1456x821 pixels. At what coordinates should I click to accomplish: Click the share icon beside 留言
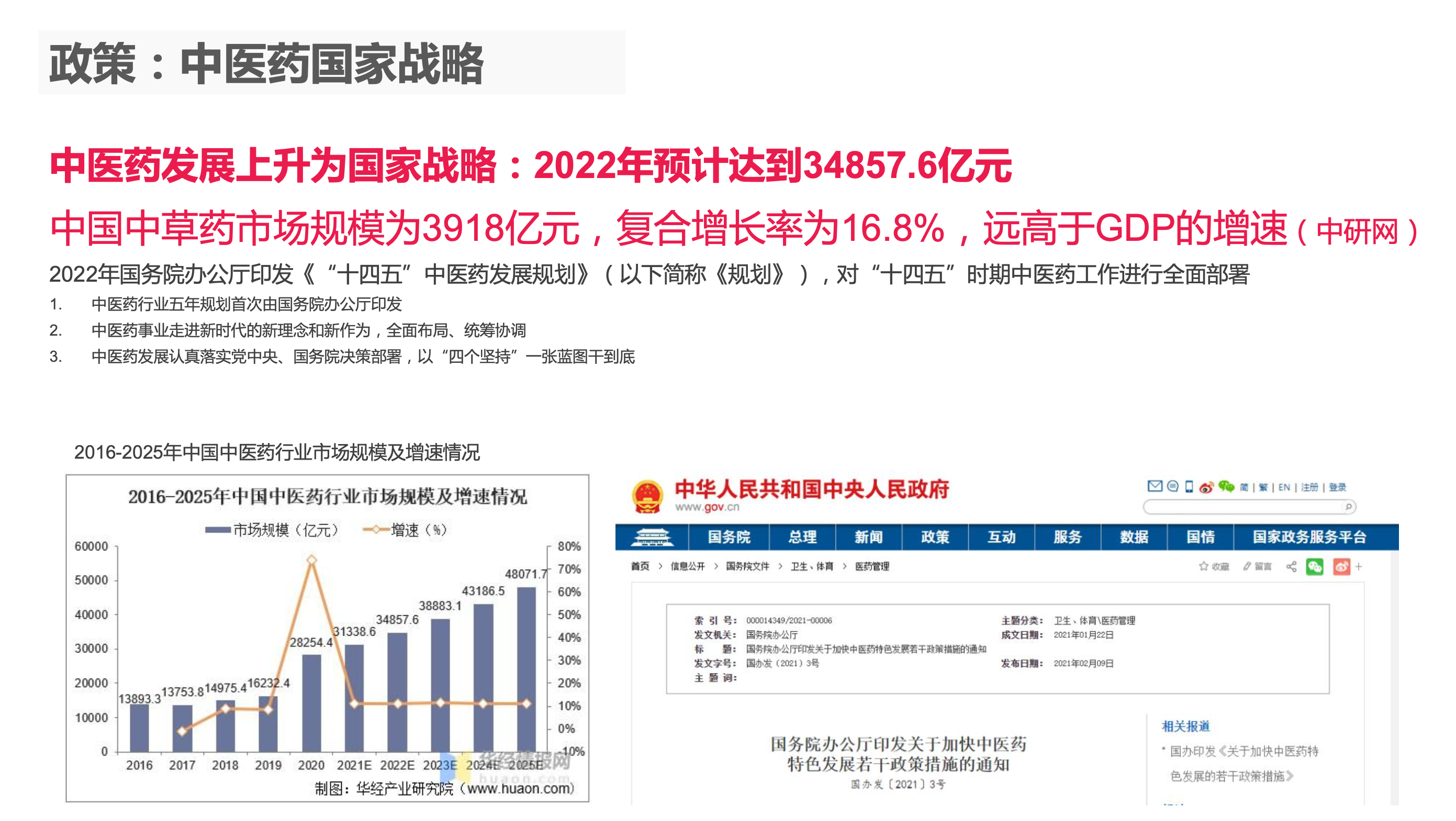(x=1291, y=567)
